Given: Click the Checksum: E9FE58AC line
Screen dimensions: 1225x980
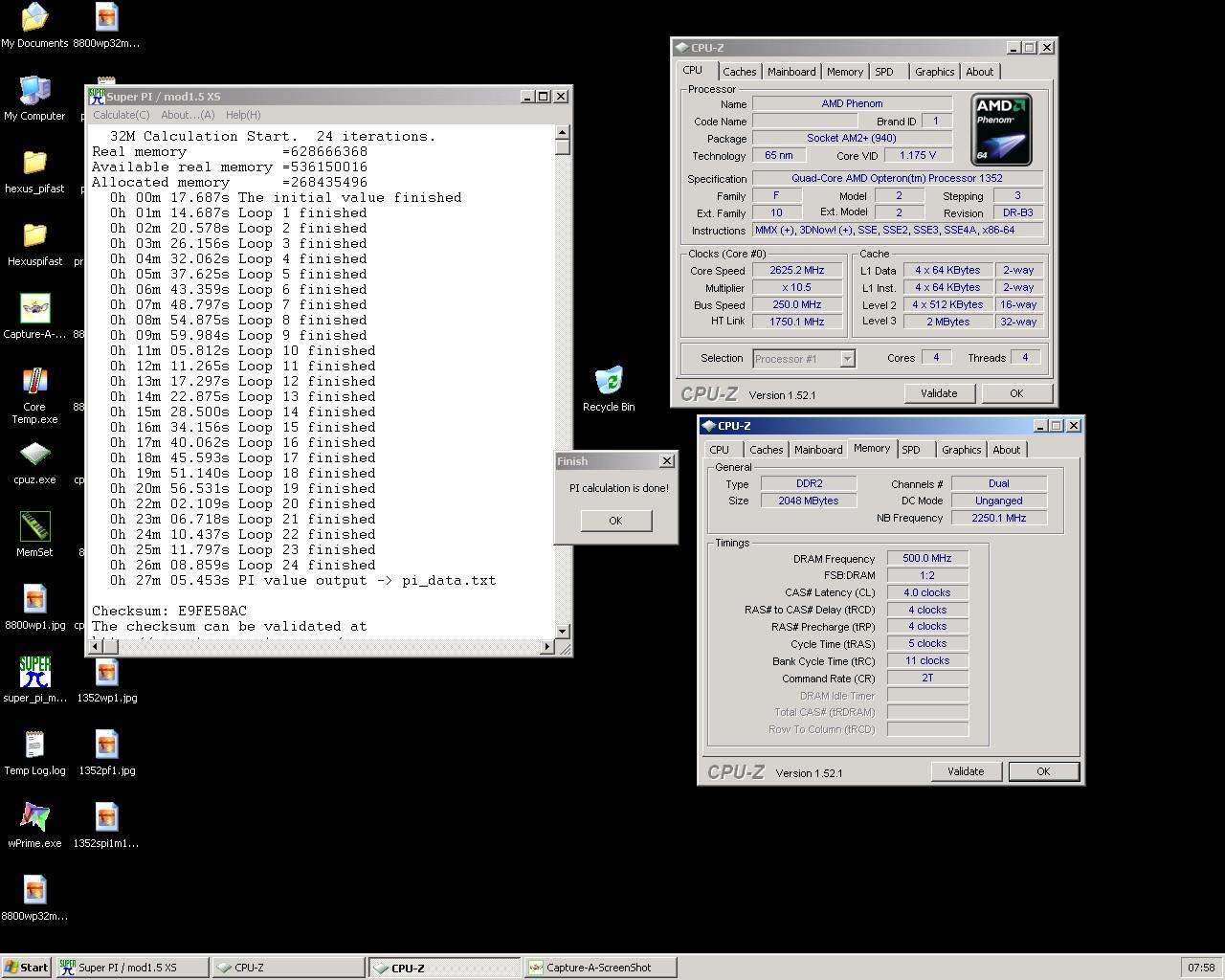Looking at the screenshot, I should (169, 612).
